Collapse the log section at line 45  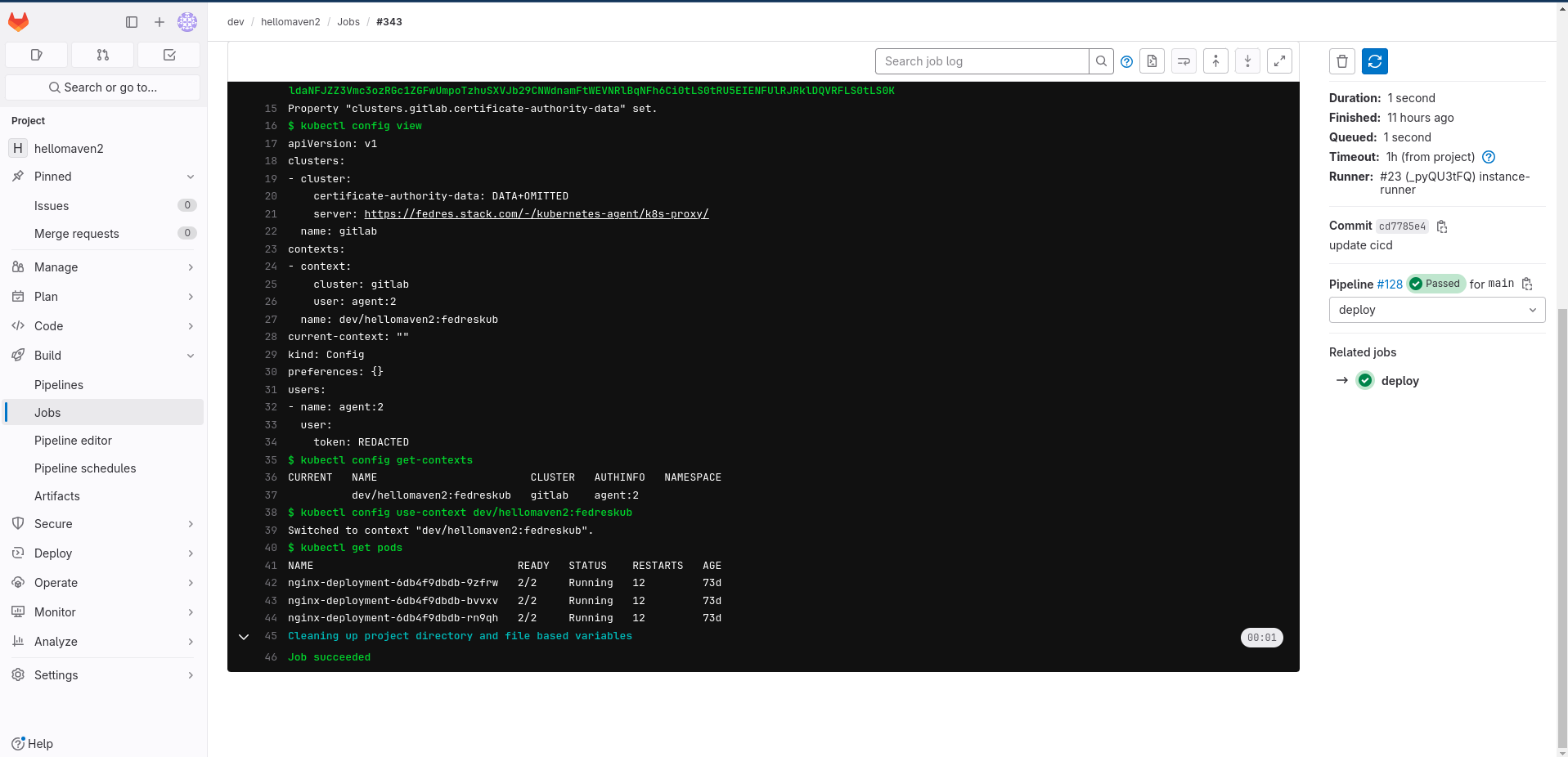[244, 637]
